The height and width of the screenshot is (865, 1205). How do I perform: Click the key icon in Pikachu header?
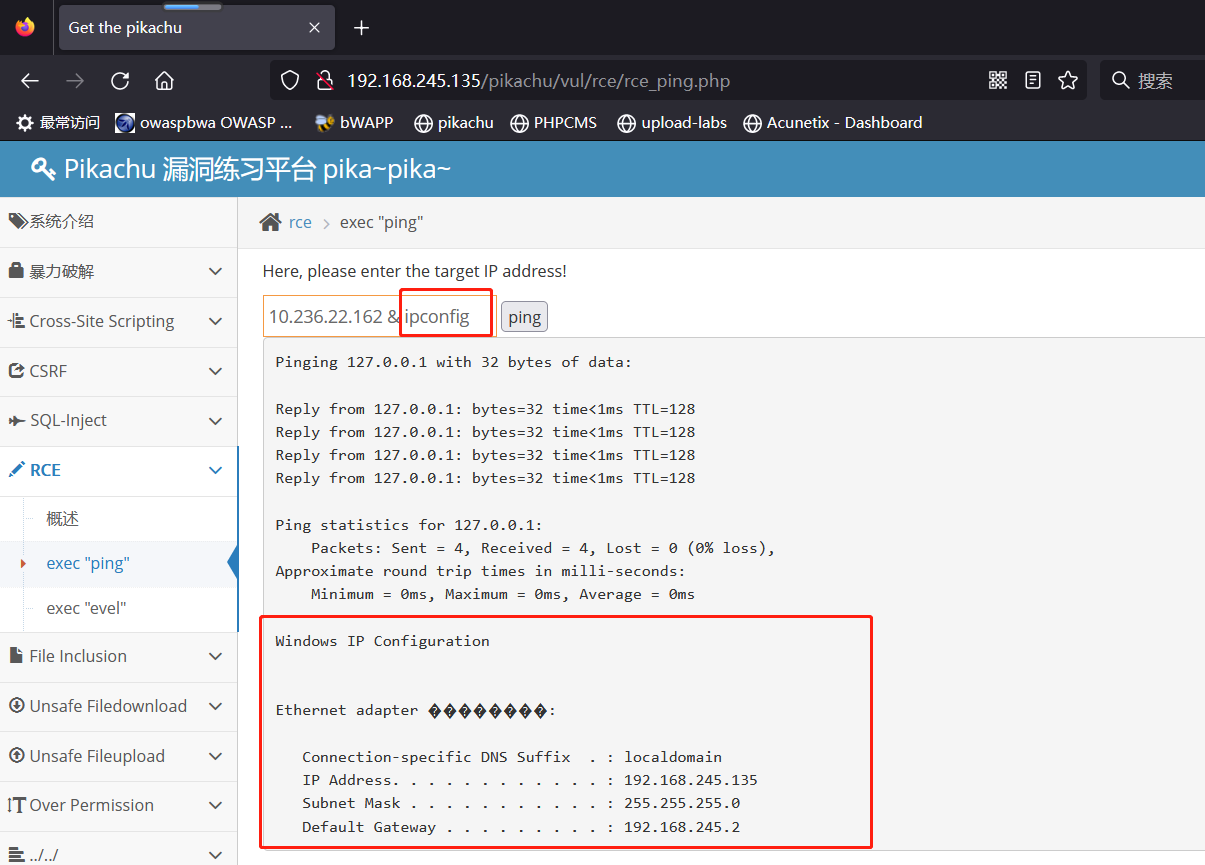coord(43,169)
